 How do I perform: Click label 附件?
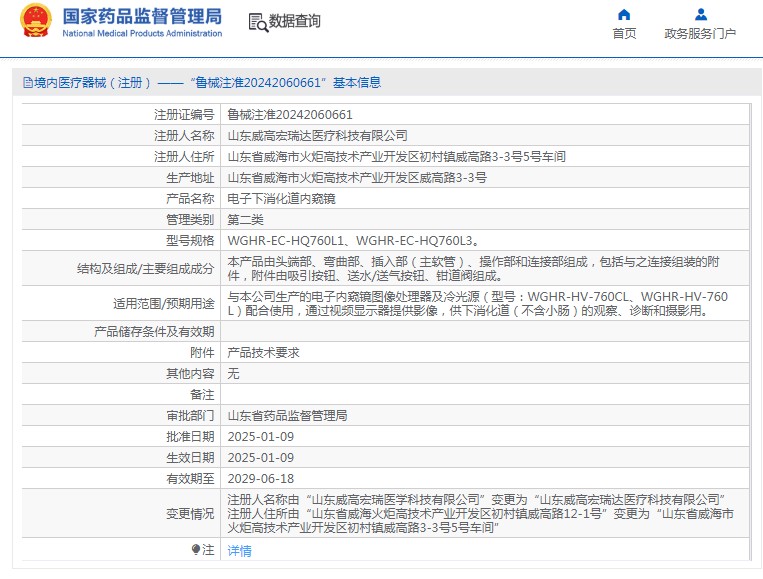pos(202,352)
